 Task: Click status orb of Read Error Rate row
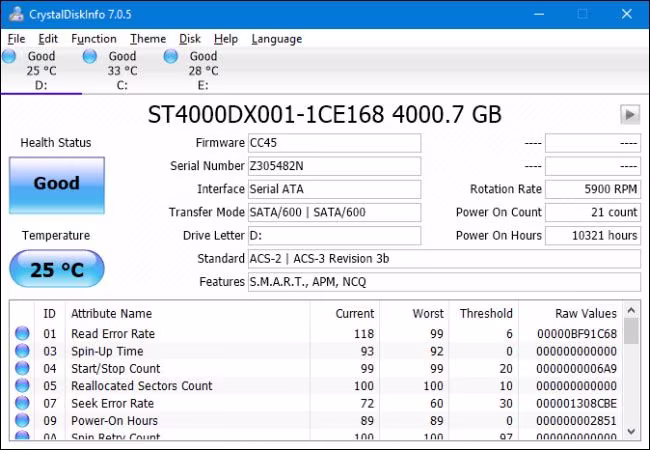pyautogui.click(x=22, y=333)
